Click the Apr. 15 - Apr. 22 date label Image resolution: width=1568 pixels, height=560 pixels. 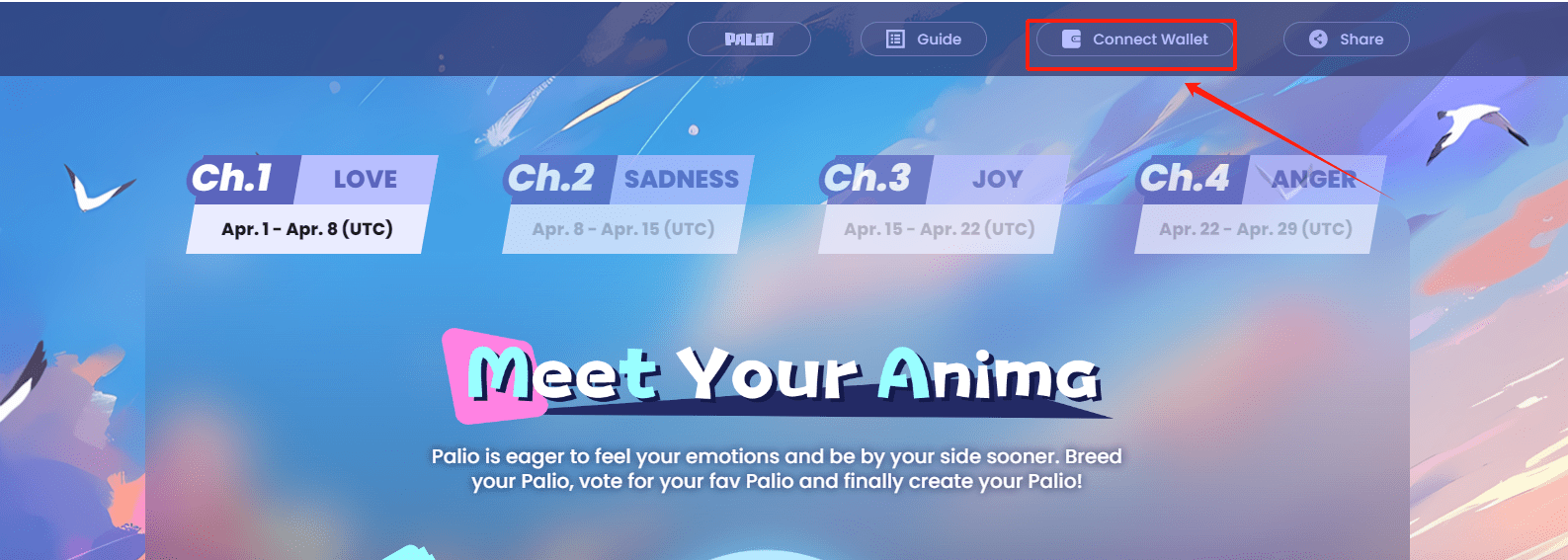pyautogui.click(x=940, y=229)
